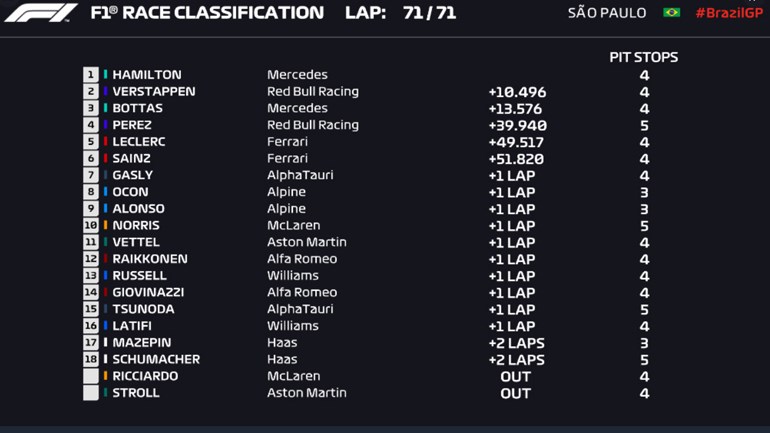Select the F1 Race Classification title
The width and height of the screenshot is (770, 433).
click(x=207, y=13)
